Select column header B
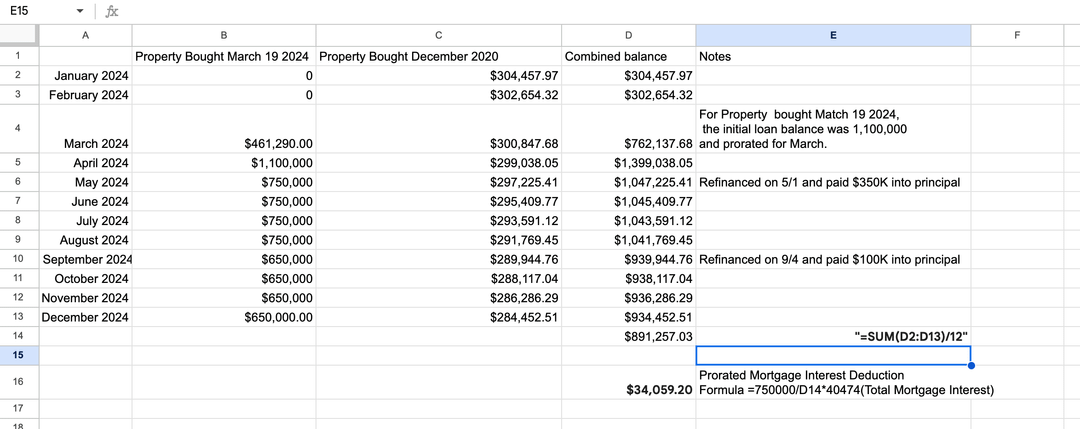Viewport: 1080px width, 429px height. coord(223,35)
